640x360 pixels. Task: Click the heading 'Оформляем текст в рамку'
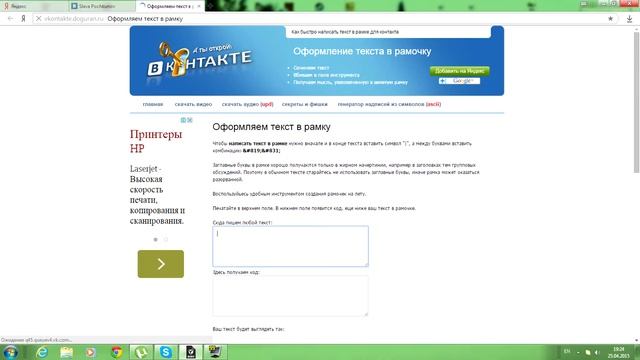[271, 127]
